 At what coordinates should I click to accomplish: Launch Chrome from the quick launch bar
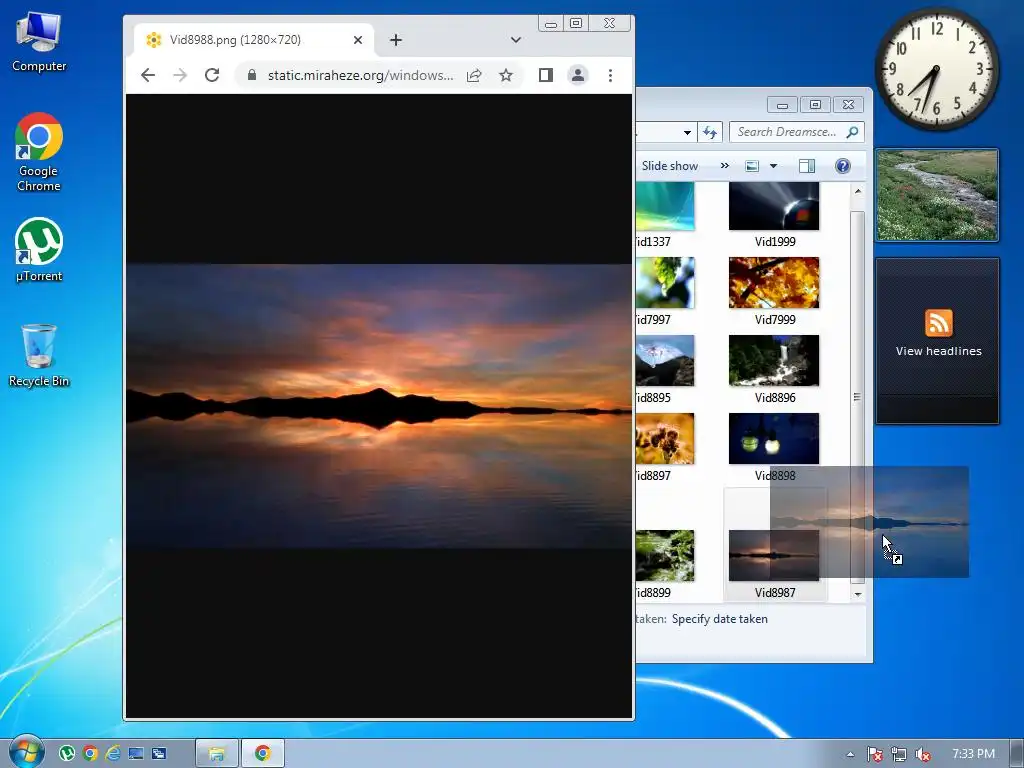[x=90, y=754]
